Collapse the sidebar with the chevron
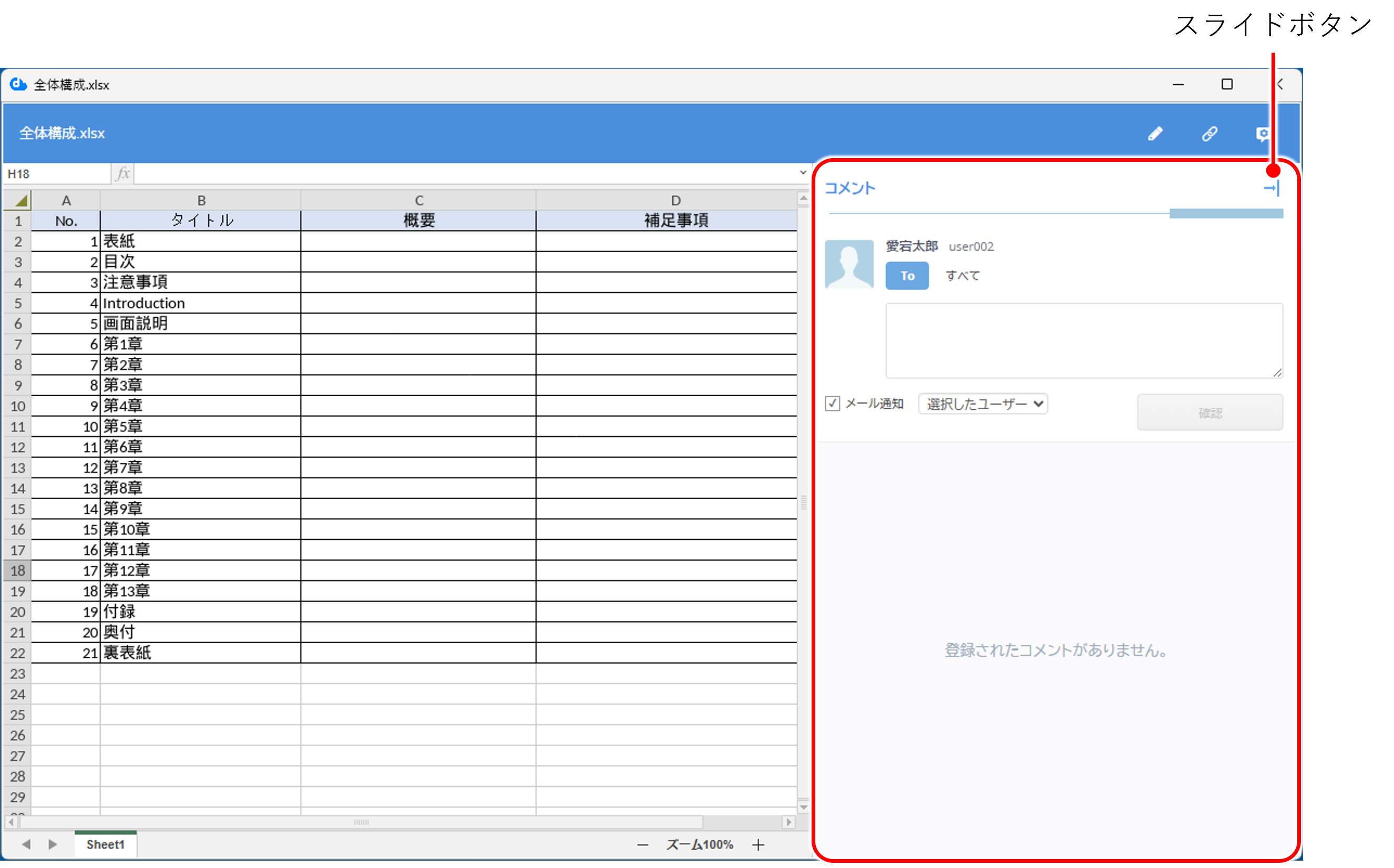 point(1281,85)
